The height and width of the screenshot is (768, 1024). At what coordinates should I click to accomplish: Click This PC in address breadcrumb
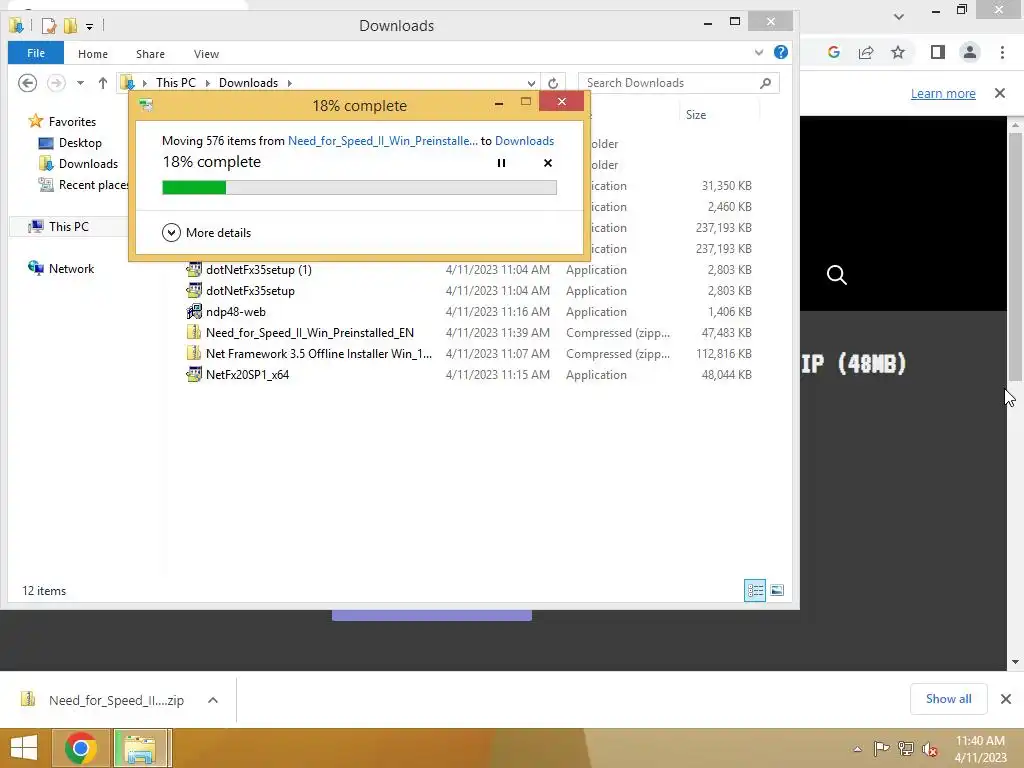point(176,83)
